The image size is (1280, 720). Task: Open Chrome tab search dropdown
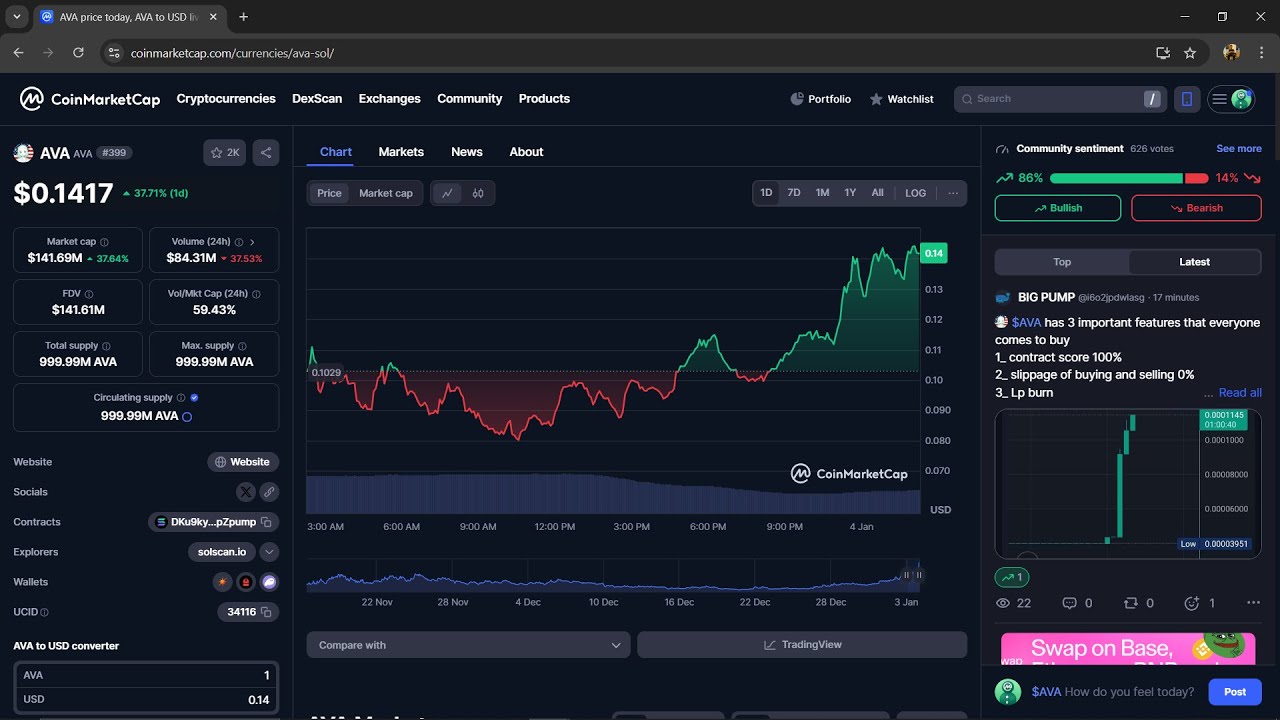17,17
